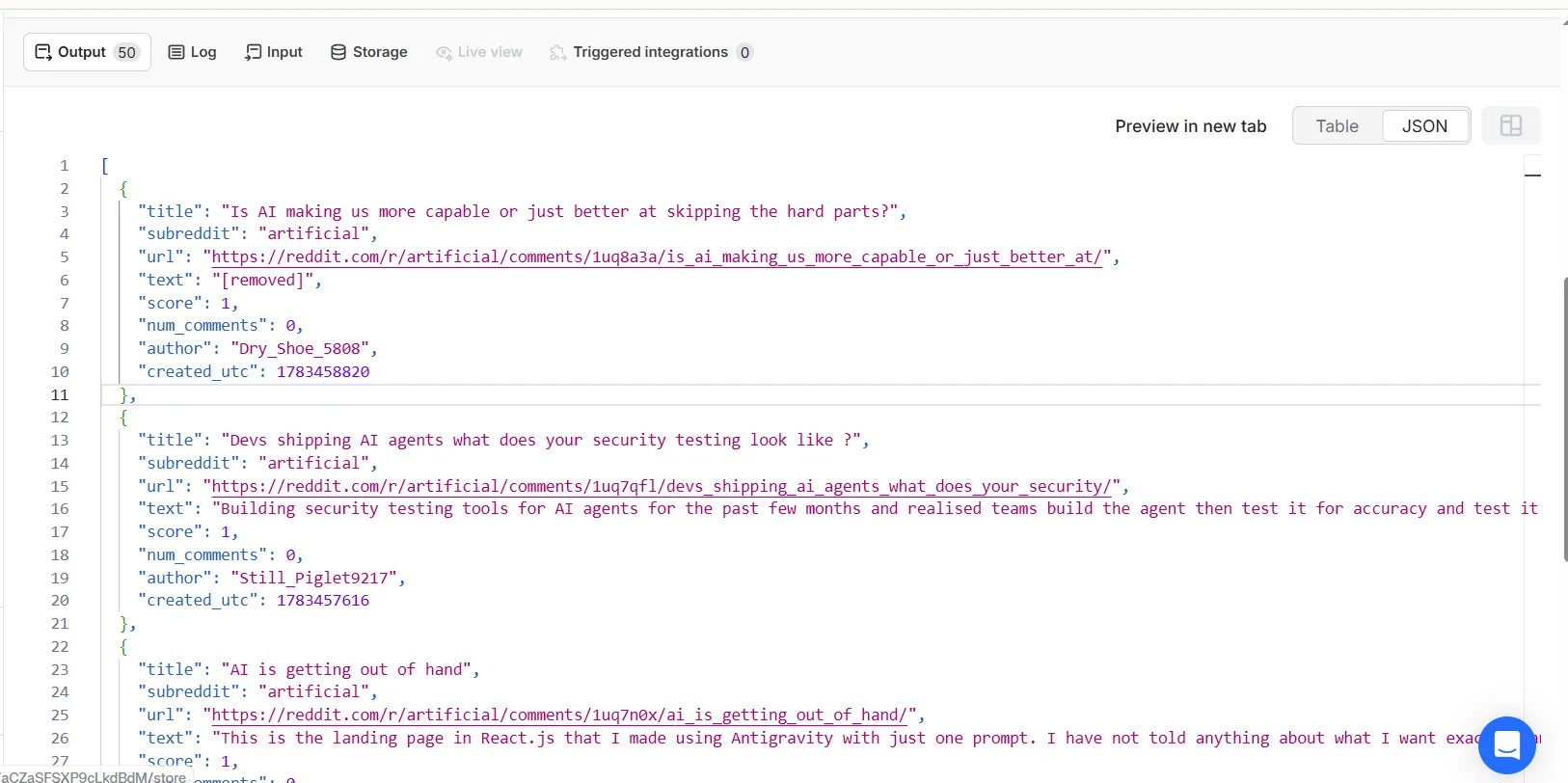Open Triggered integrations tab
Image resolution: width=1568 pixels, height=783 pixels.
click(x=651, y=52)
